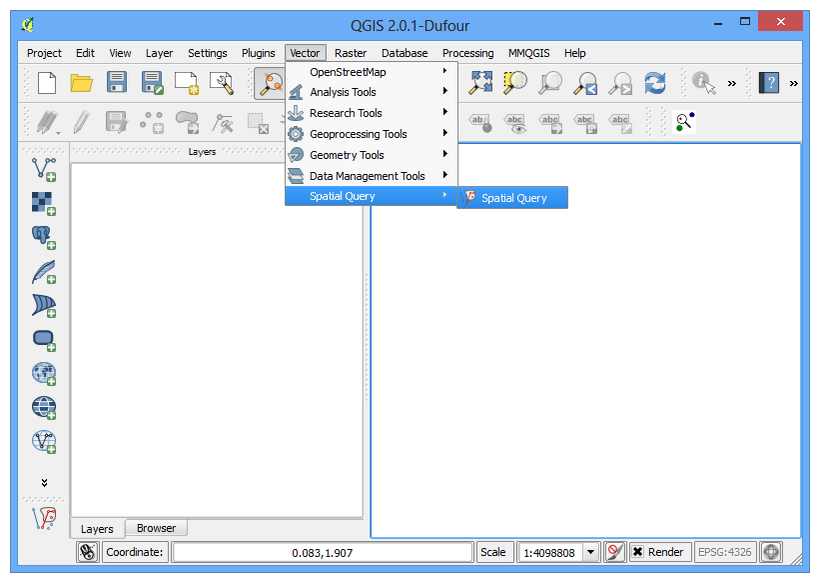Click the Add Vector Layer icon
The image size is (820, 583).
[x=44, y=169]
